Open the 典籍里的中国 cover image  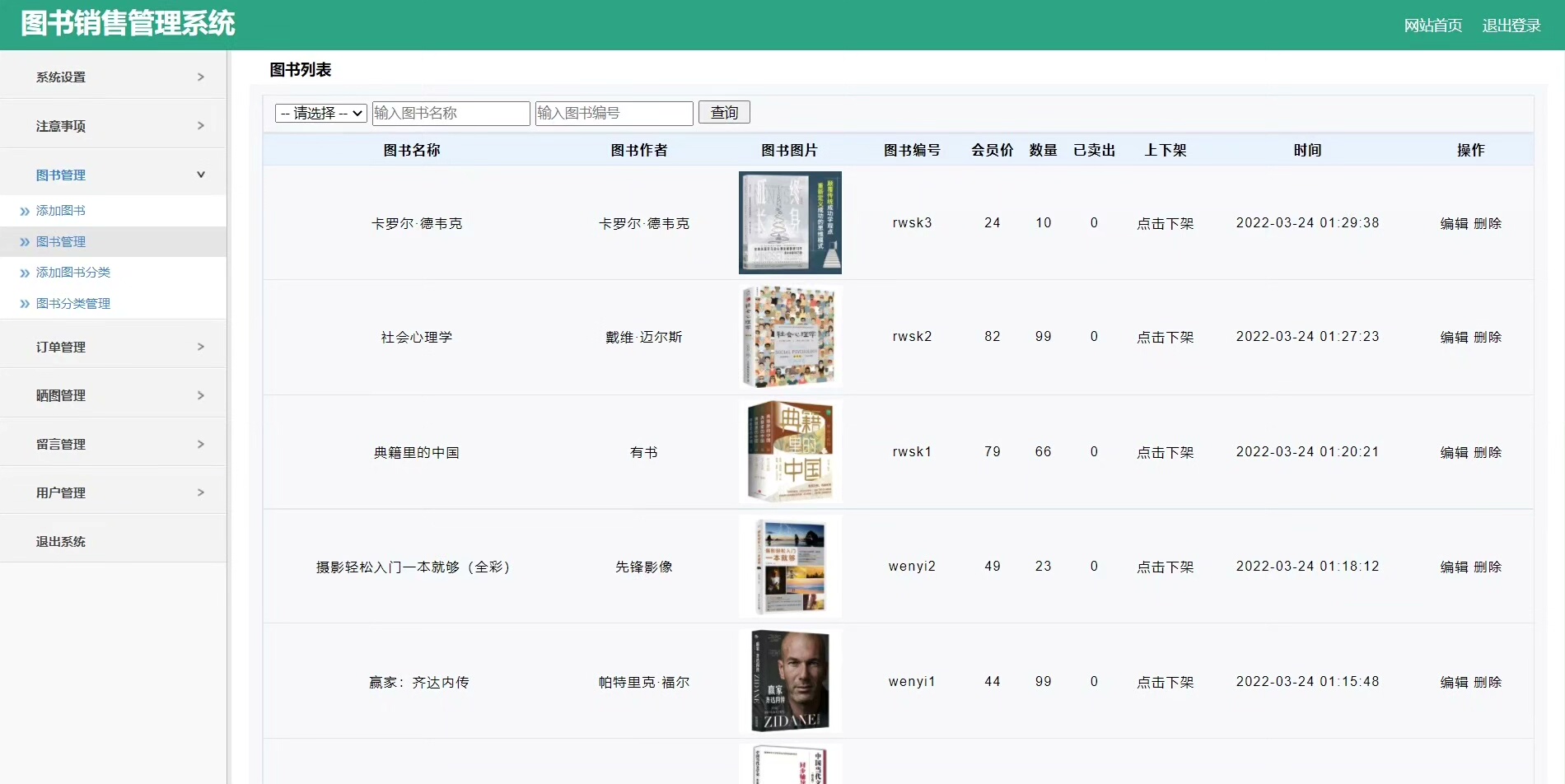(x=789, y=452)
